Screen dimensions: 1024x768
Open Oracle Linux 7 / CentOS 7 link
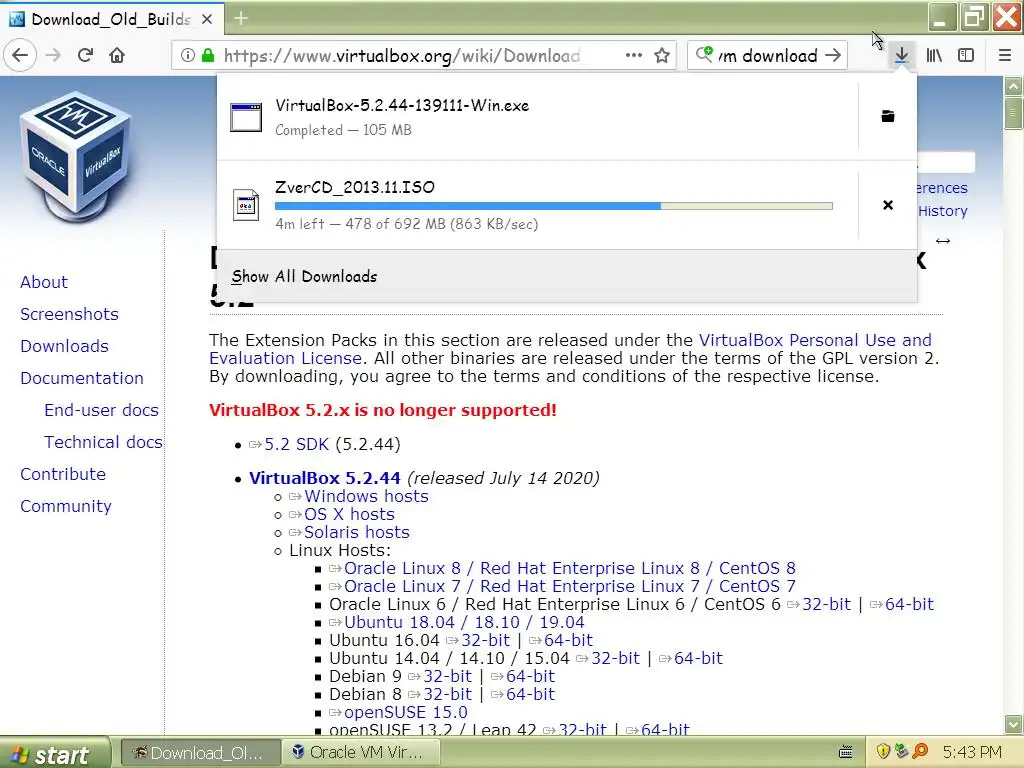click(x=569, y=586)
